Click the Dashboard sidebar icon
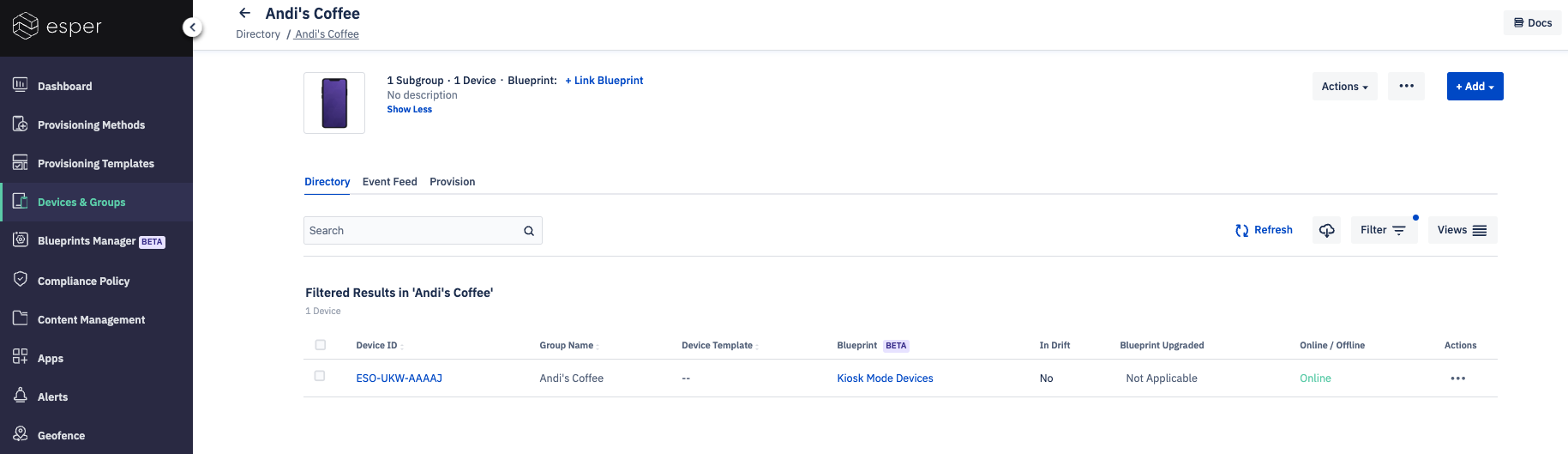 tap(20, 85)
